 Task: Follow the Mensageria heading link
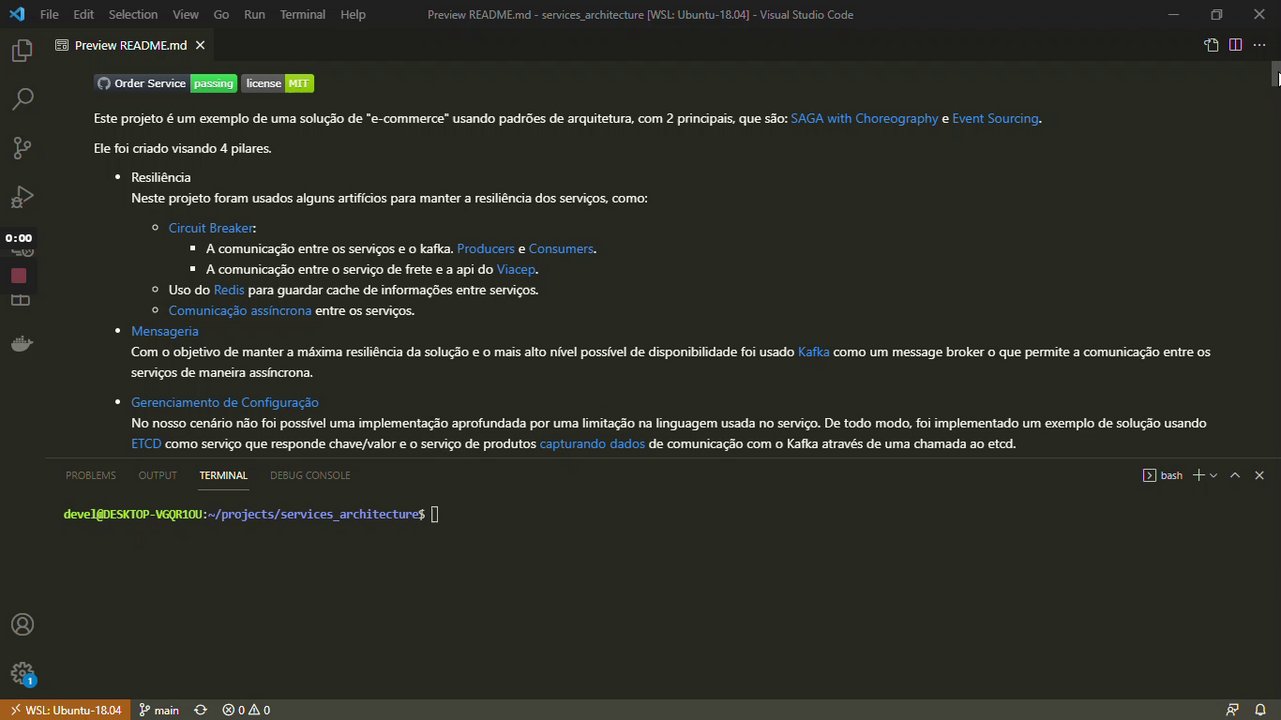[165, 331]
